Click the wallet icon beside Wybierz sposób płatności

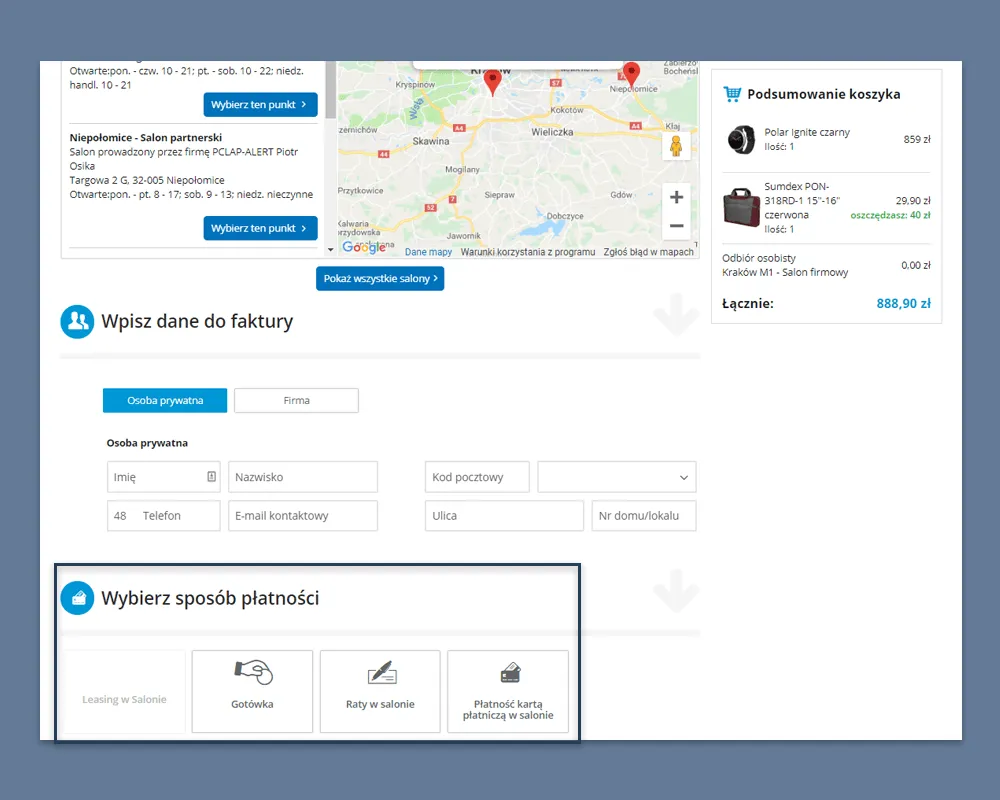pyautogui.click(x=77, y=597)
